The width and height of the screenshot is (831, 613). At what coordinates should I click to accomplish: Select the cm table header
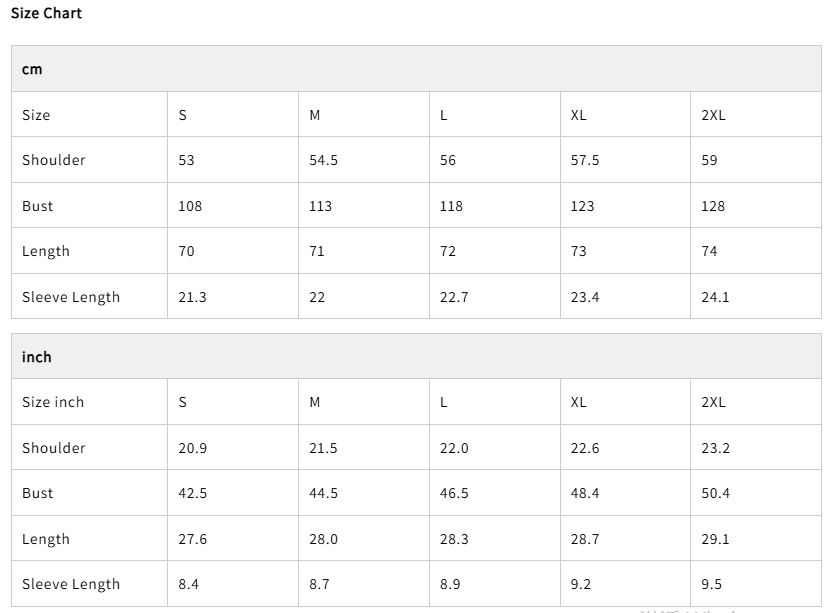32,69
